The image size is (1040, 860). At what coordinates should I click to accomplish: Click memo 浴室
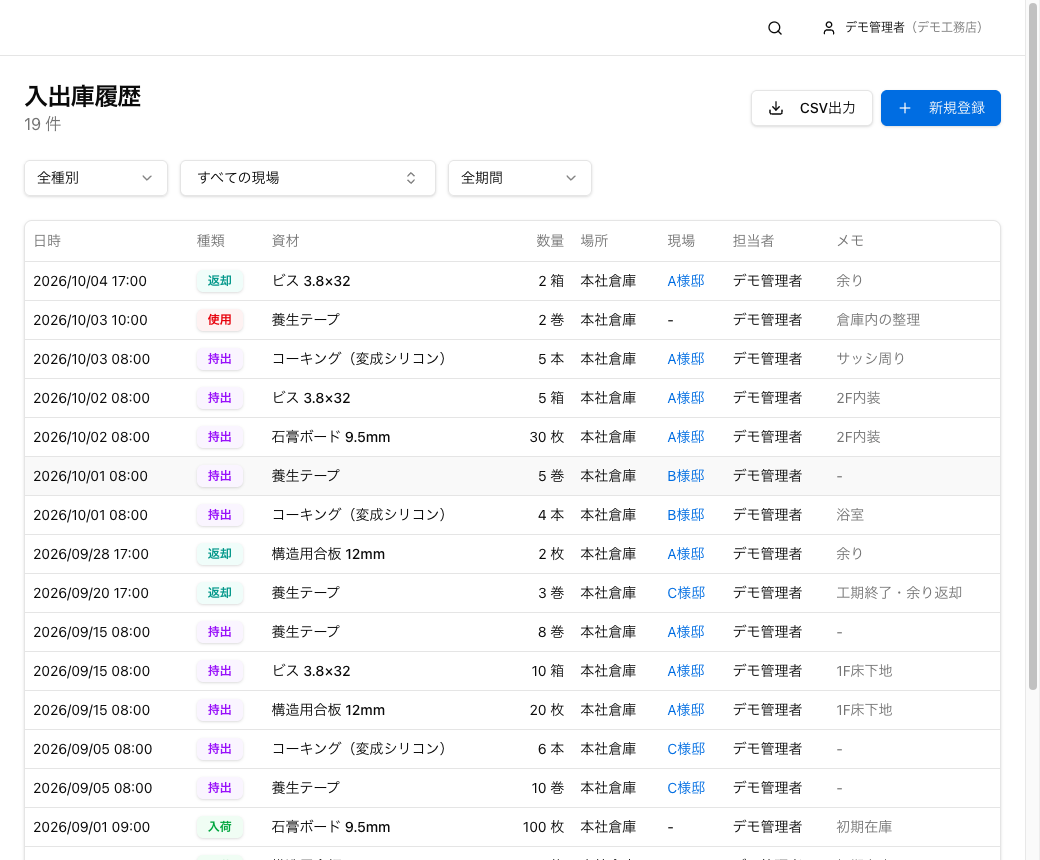[850, 515]
